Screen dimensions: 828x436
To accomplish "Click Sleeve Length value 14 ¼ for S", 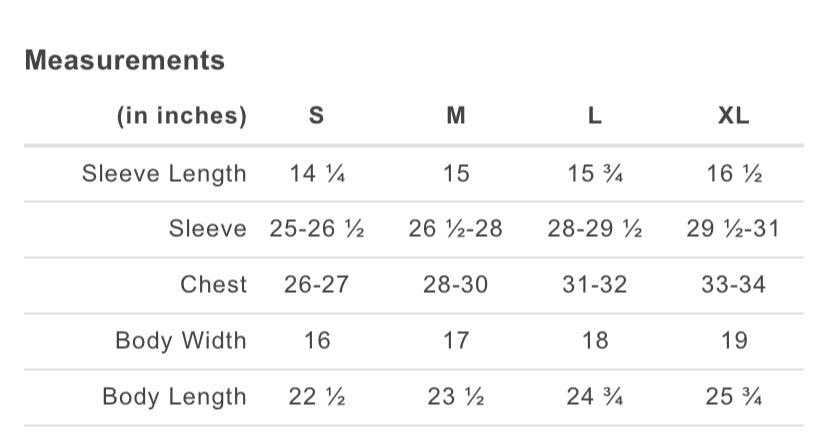I will (x=316, y=173).
